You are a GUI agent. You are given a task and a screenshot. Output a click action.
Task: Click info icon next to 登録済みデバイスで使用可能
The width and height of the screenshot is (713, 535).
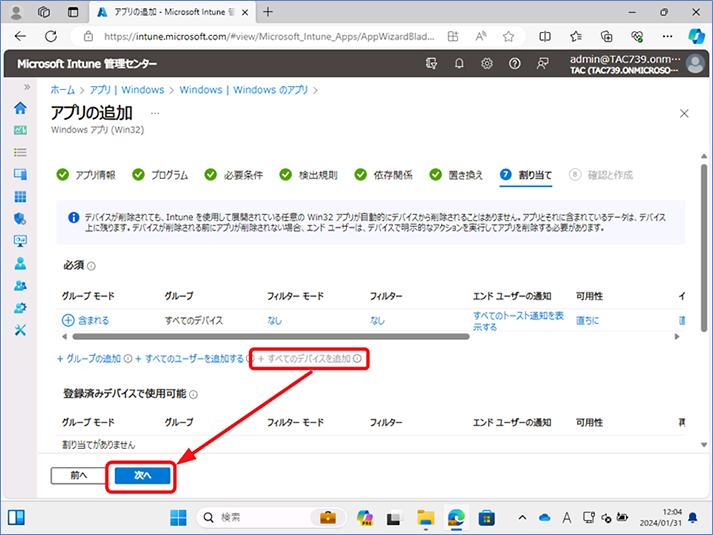193,395
